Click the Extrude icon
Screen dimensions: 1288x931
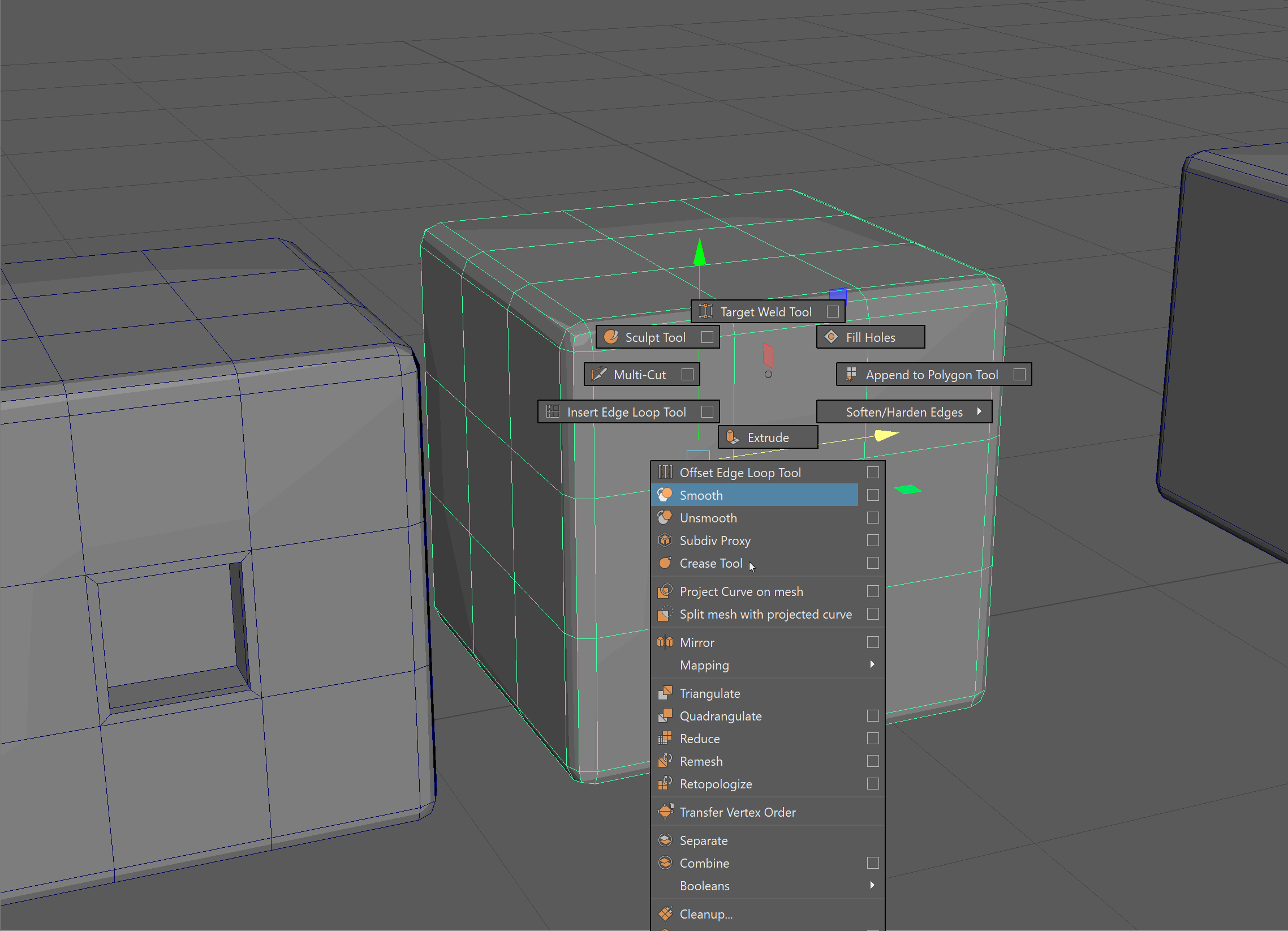733,437
